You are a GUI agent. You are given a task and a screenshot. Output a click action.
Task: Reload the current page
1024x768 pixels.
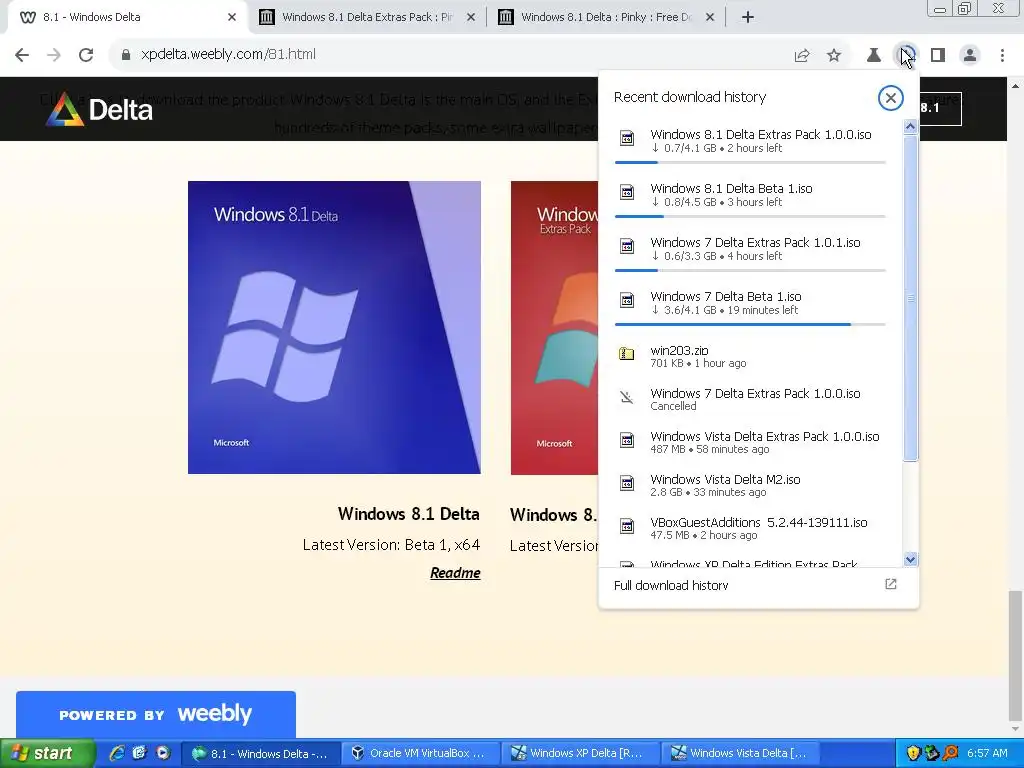pyautogui.click(x=86, y=55)
